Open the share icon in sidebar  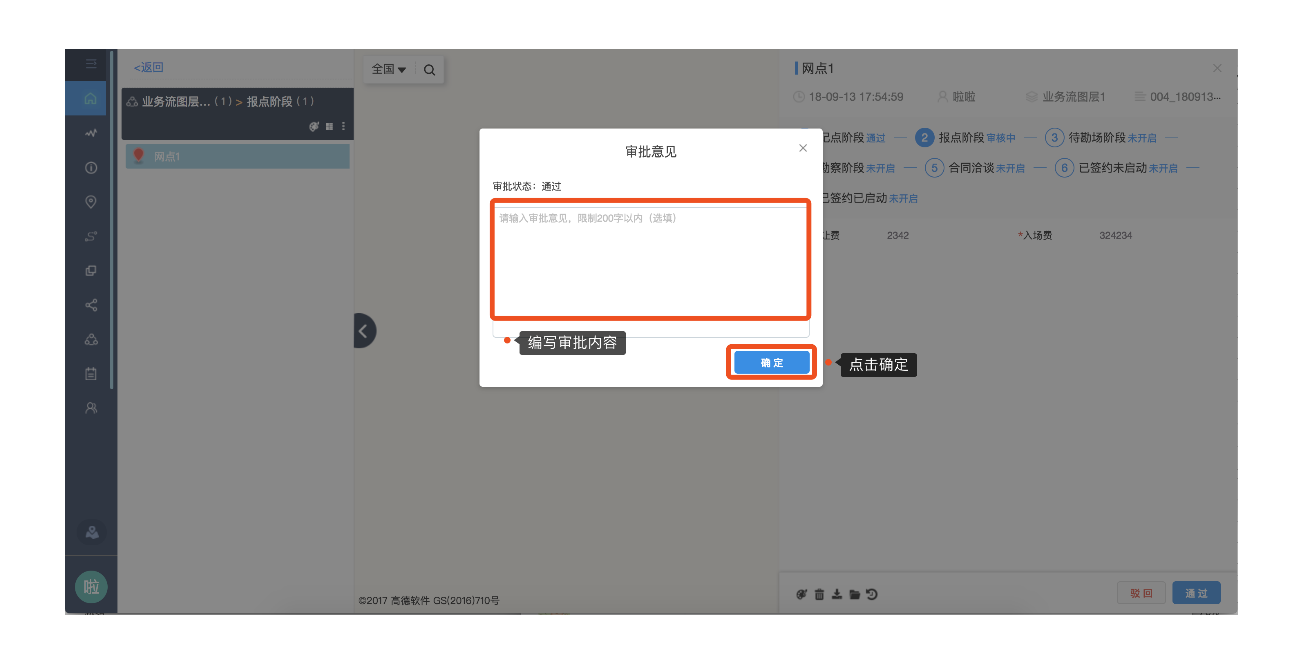91,305
